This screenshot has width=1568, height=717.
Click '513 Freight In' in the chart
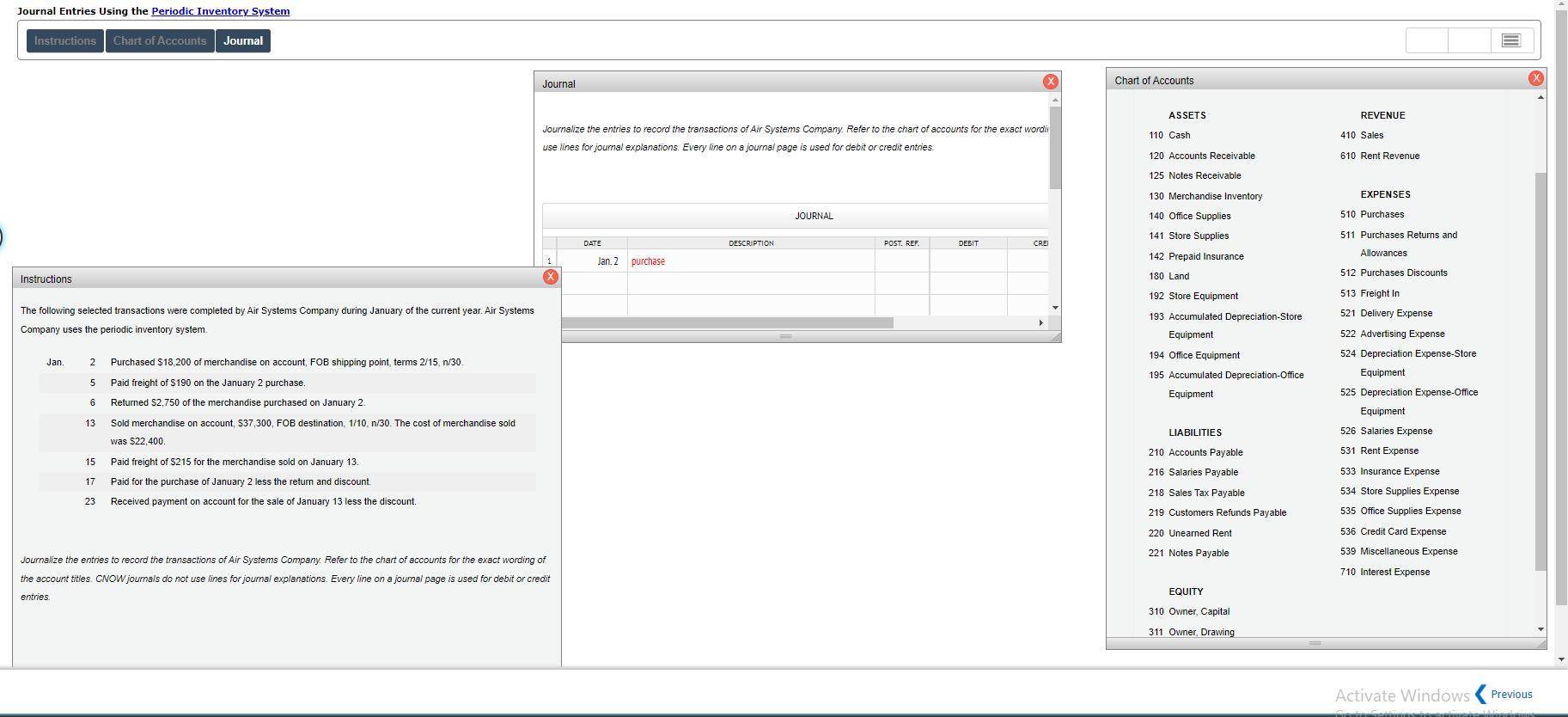pyautogui.click(x=1370, y=293)
